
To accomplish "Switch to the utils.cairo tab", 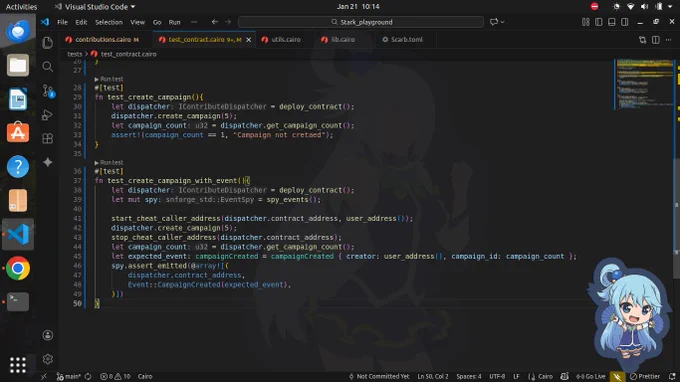I will [285, 39].
